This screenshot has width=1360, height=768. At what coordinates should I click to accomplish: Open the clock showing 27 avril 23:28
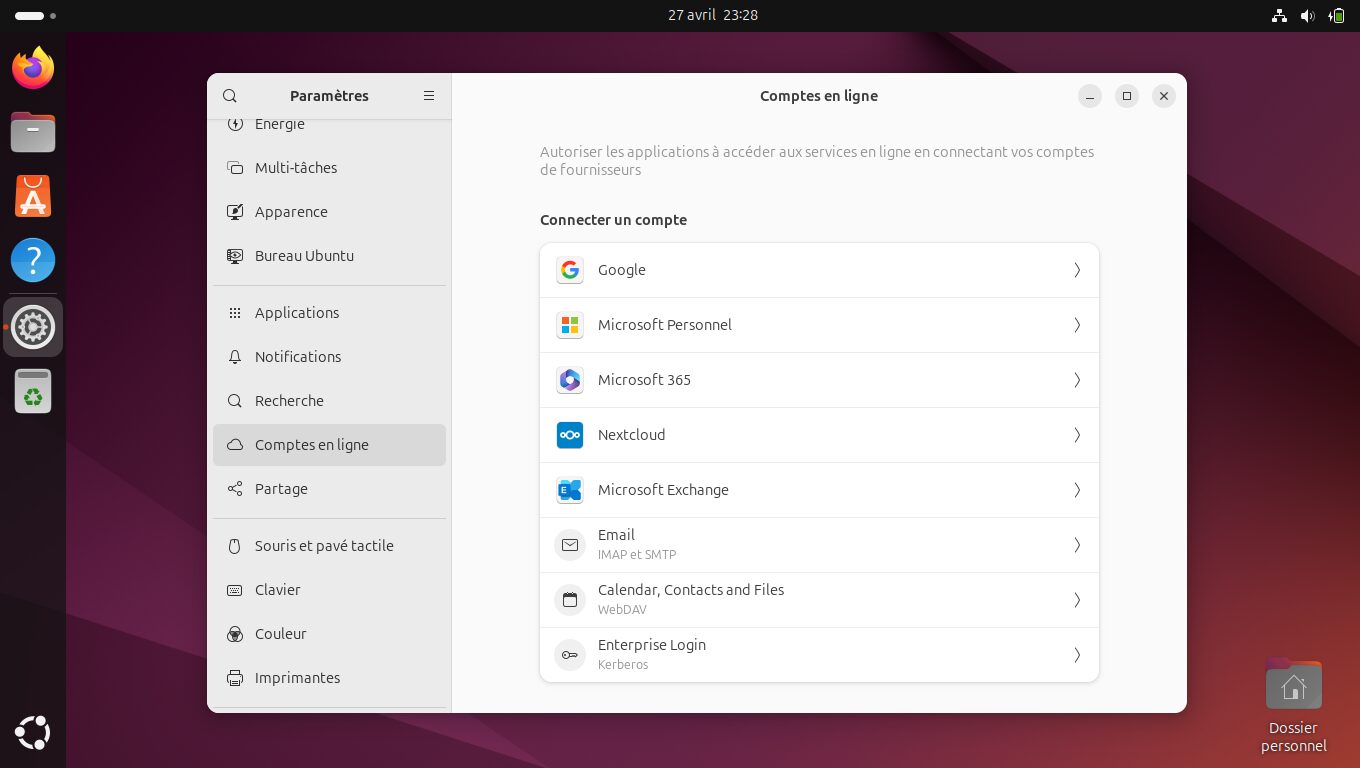(x=713, y=16)
